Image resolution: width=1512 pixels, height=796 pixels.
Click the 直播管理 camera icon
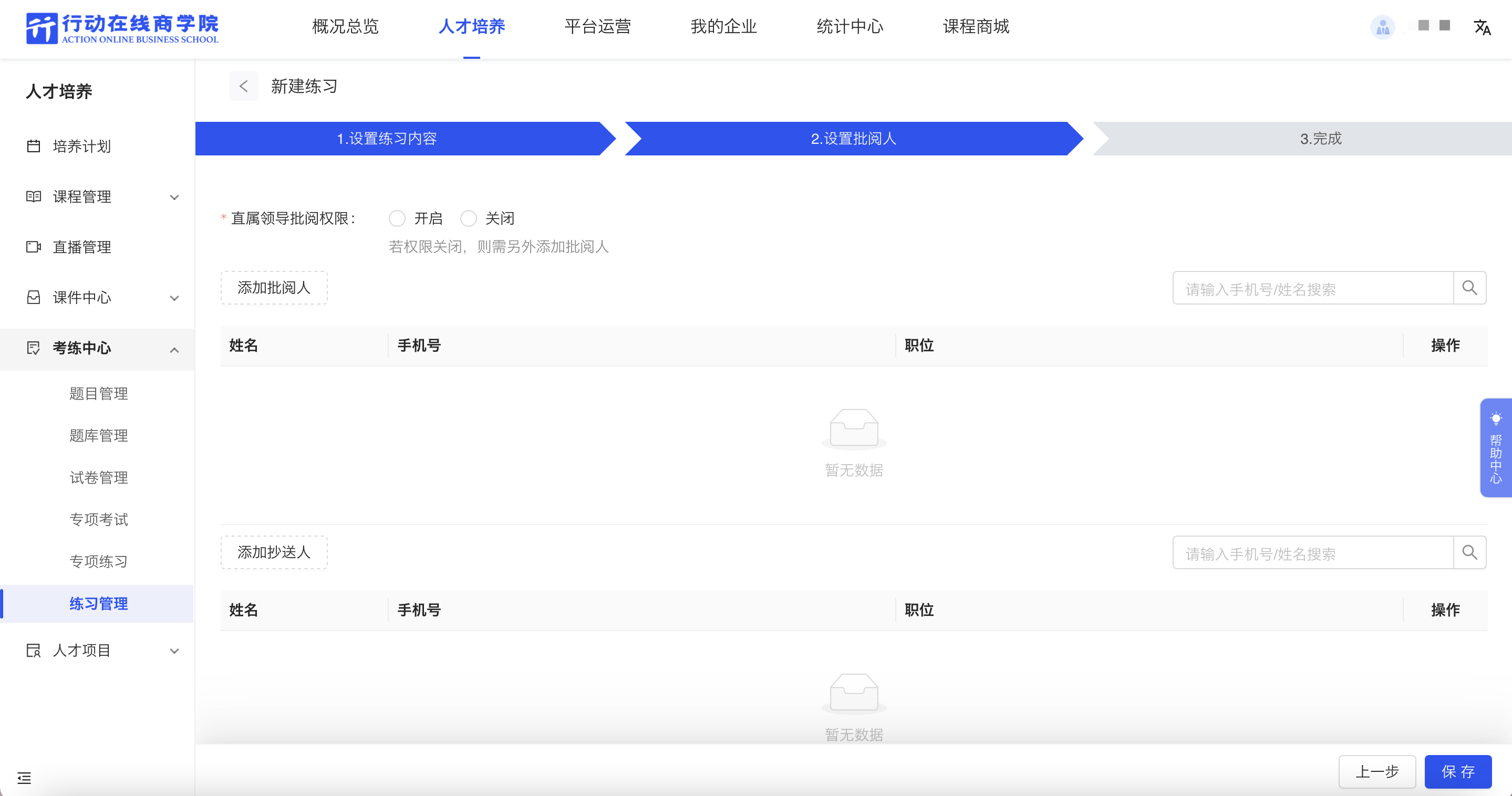pyautogui.click(x=34, y=247)
